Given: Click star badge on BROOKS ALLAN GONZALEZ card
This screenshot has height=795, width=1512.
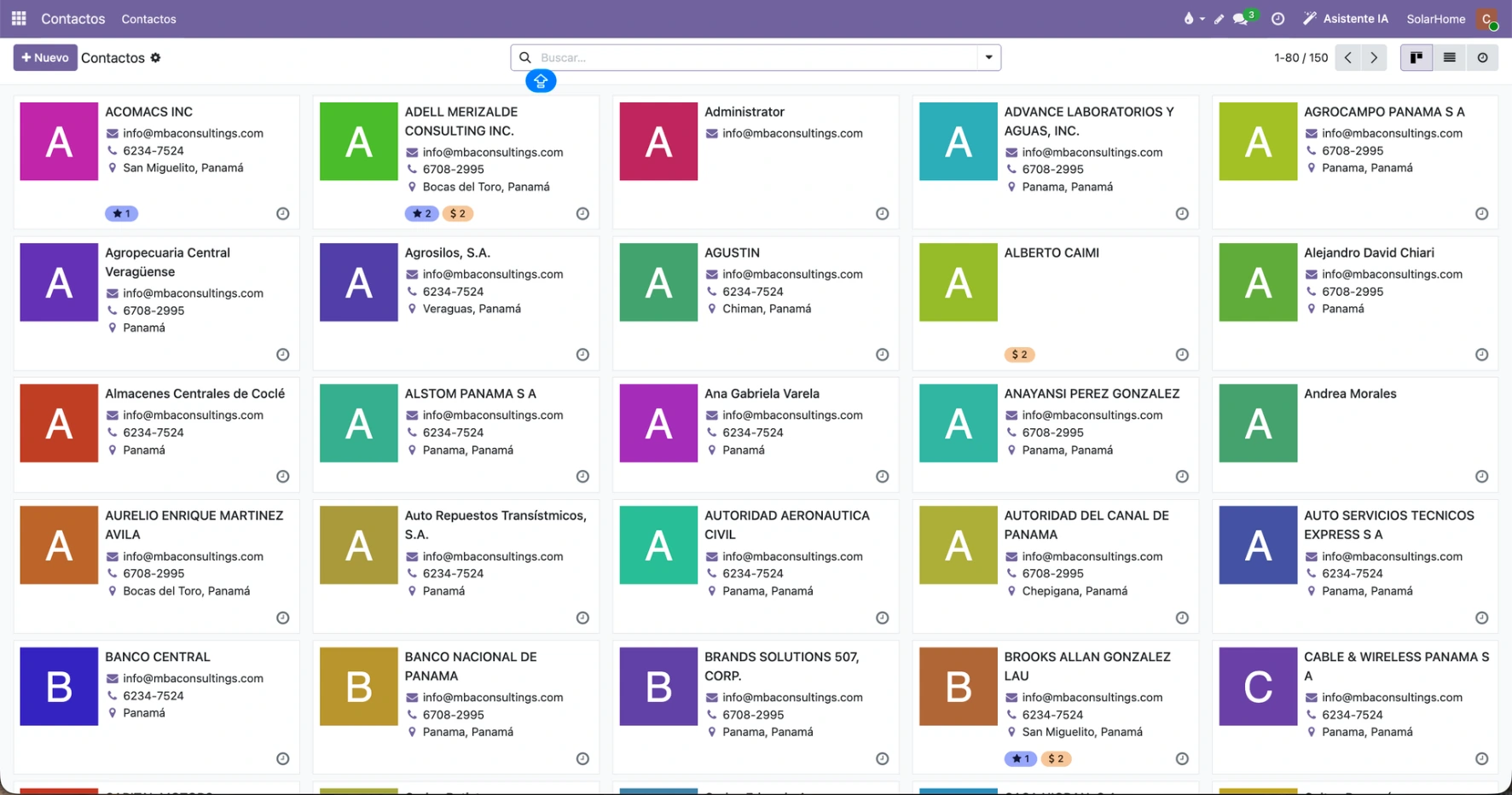Looking at the screenshot, I should pos(1020,759).
